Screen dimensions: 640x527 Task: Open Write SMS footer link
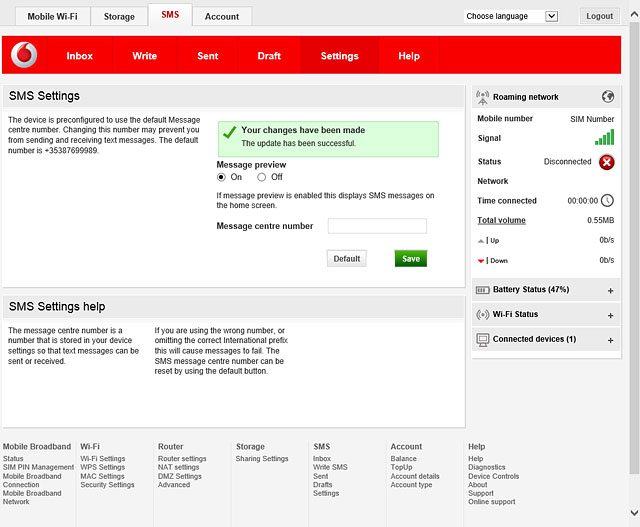[x=330, y=467]
